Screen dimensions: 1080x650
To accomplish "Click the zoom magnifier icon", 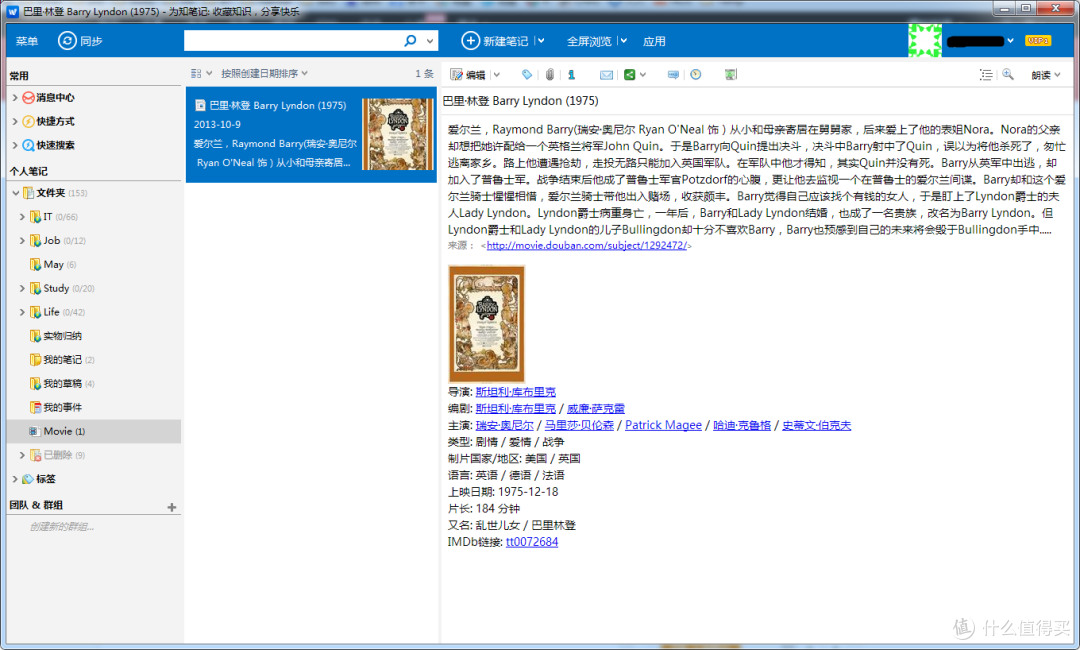I will 1008,74.
